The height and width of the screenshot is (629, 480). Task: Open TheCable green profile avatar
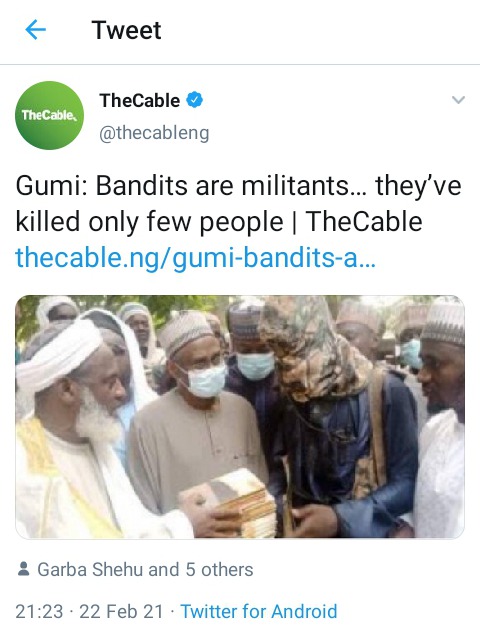tap(49, 116)
